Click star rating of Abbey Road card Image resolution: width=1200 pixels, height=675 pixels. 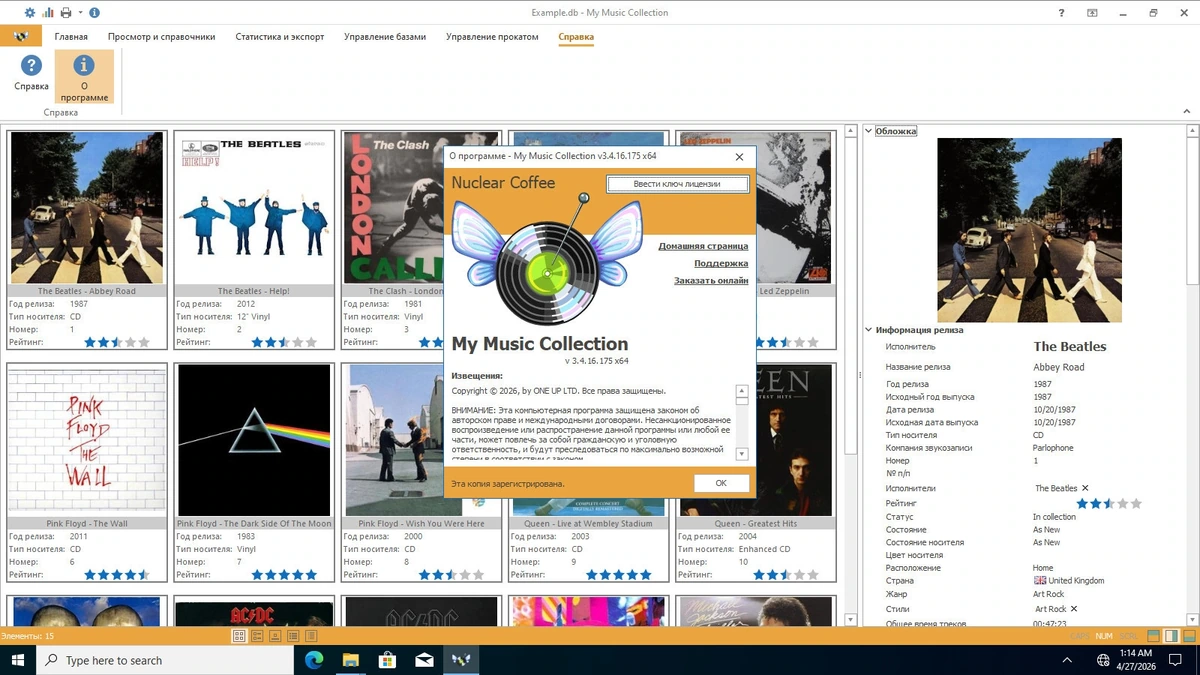pos(117,342)
